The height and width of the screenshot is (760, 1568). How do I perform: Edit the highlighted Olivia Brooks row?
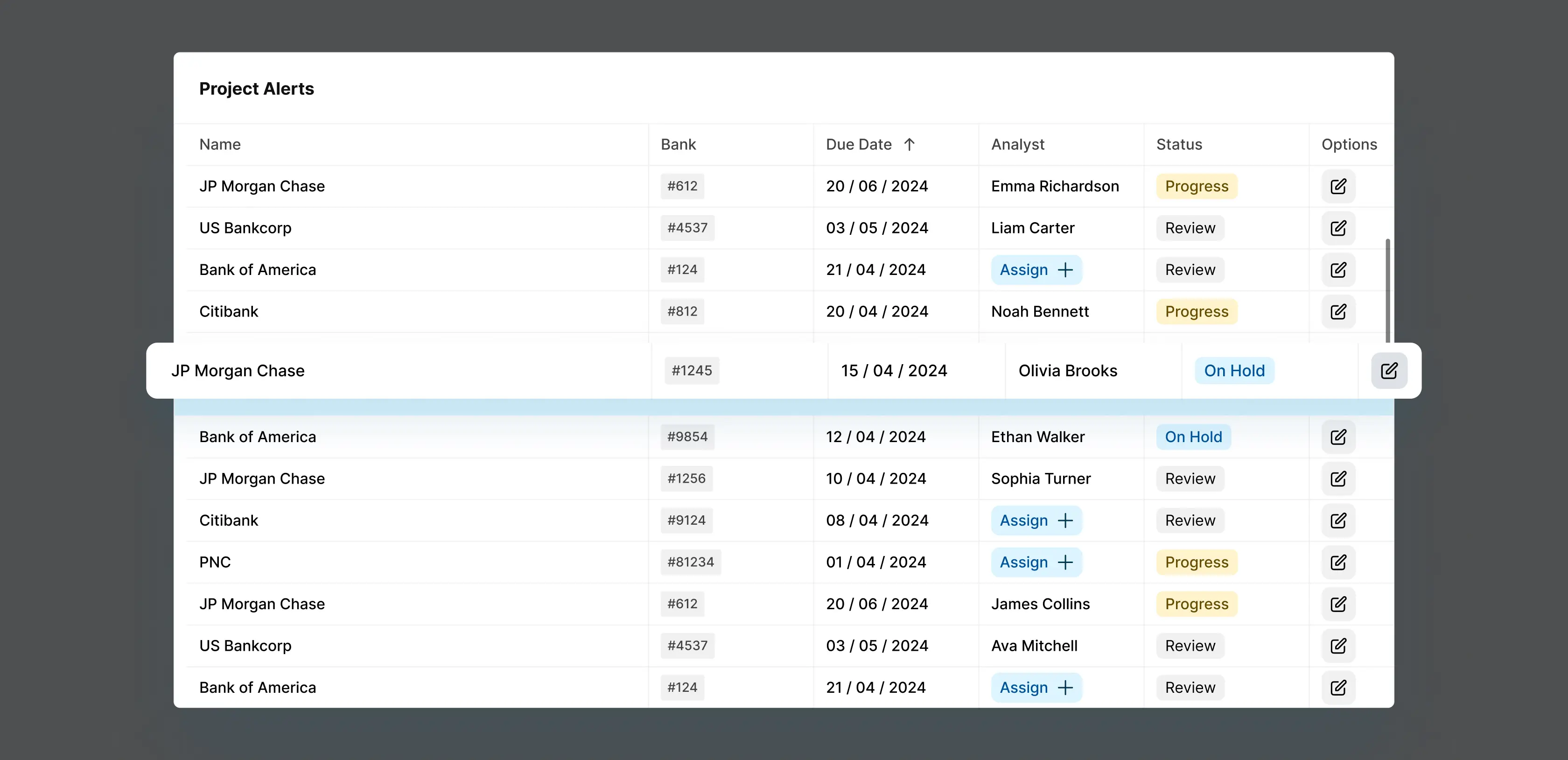(x=1389, y=371)
